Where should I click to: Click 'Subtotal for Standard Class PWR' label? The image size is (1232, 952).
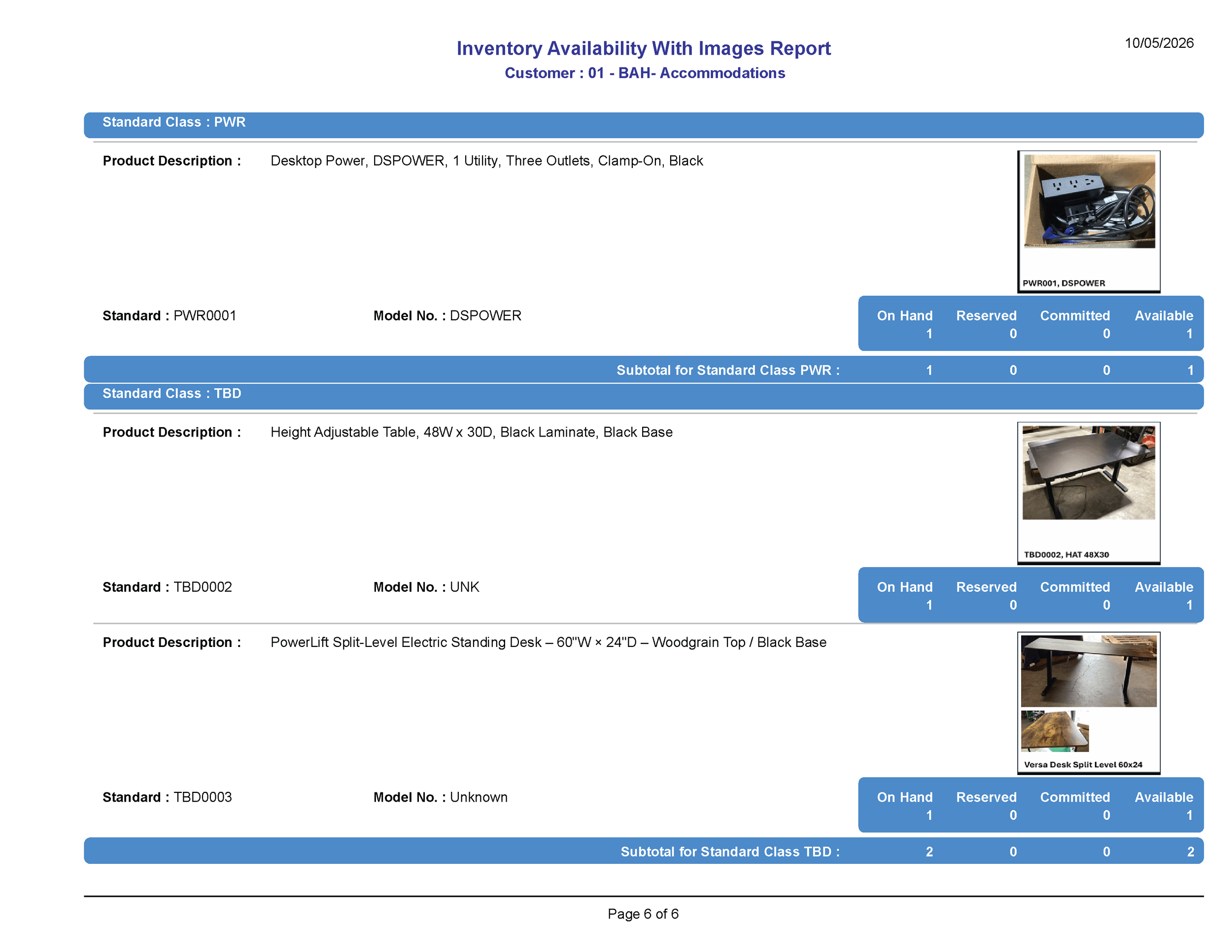(x=728, y=371)
